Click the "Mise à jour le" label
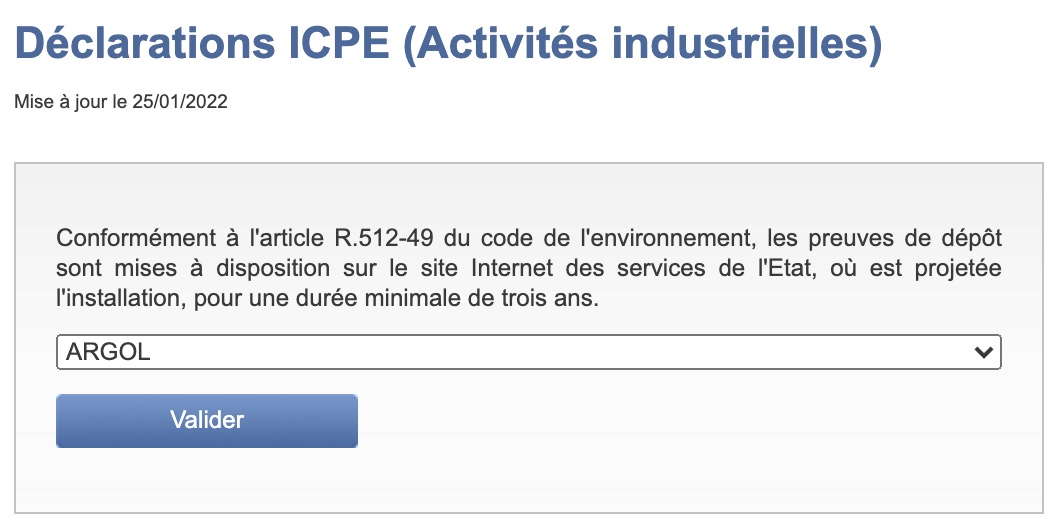 coord(70,101)
